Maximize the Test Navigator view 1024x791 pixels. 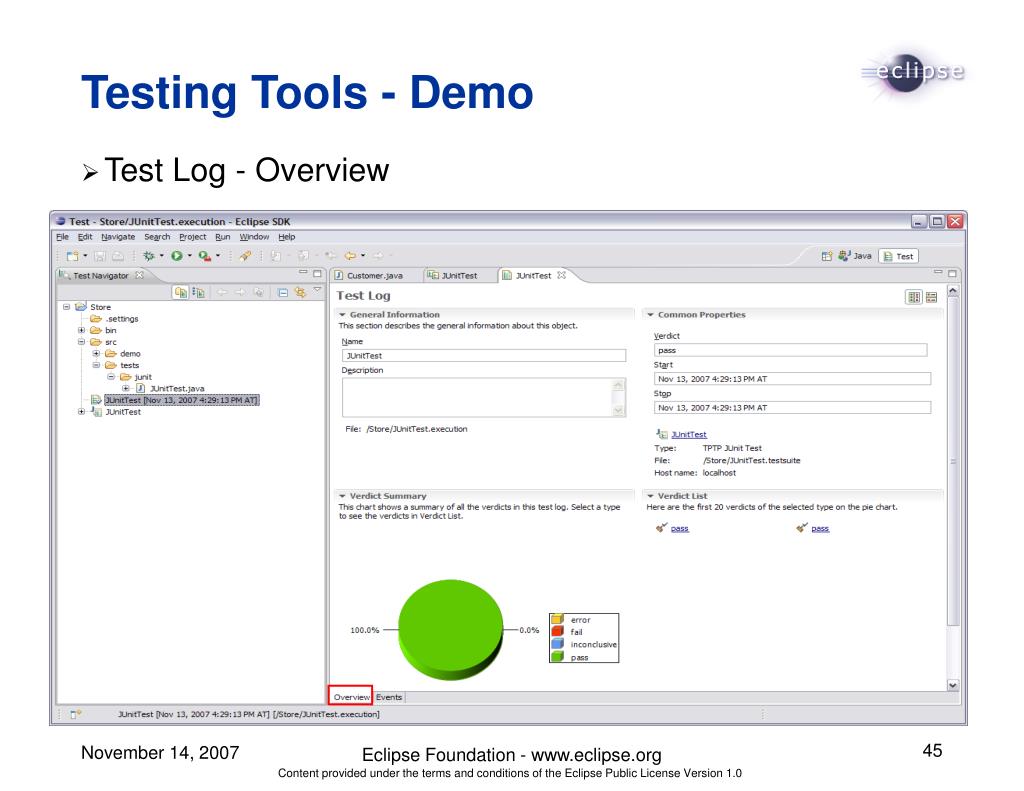point(317,273)
